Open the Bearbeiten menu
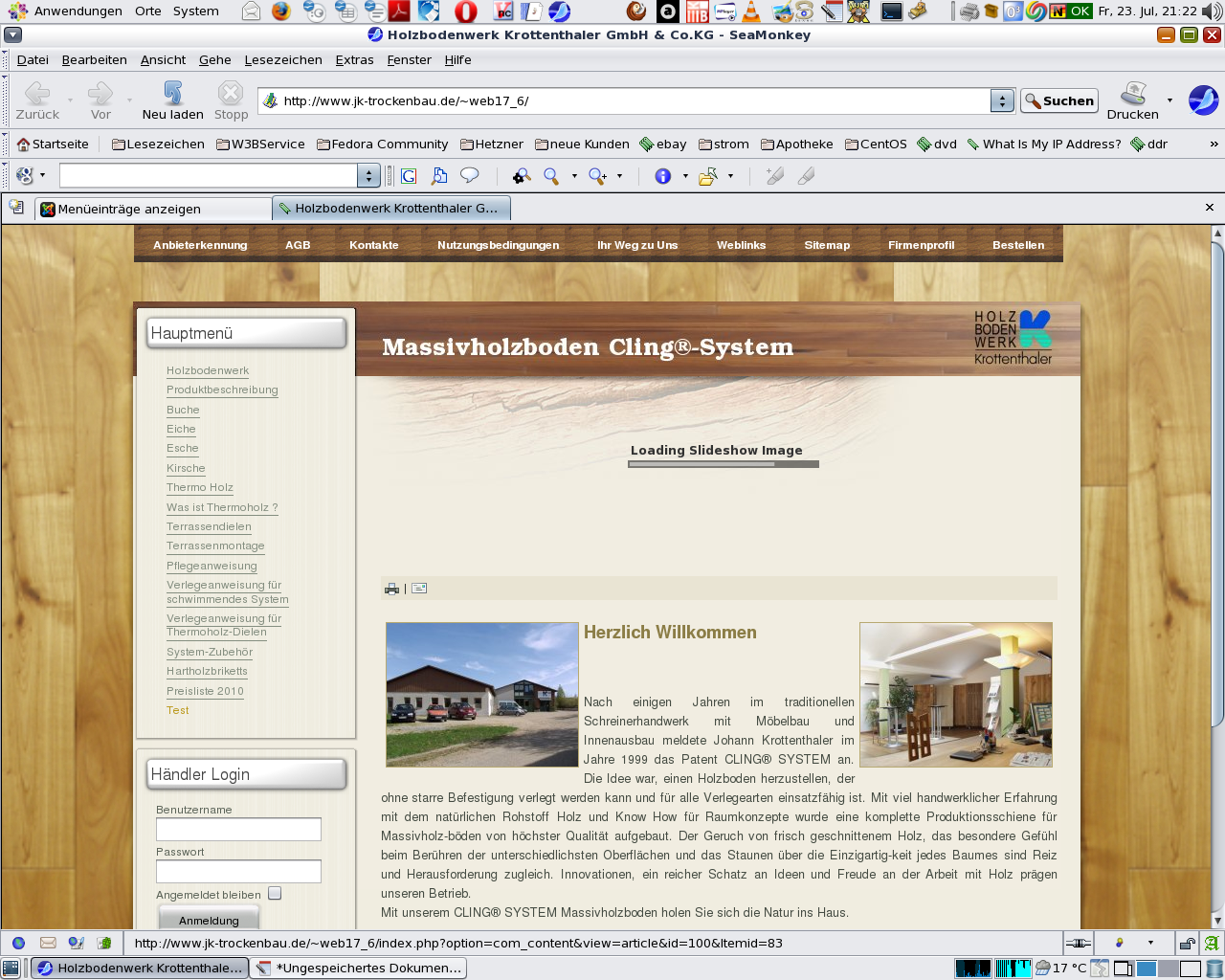Viewport: 1225px width, 980px height. [95, 59]
